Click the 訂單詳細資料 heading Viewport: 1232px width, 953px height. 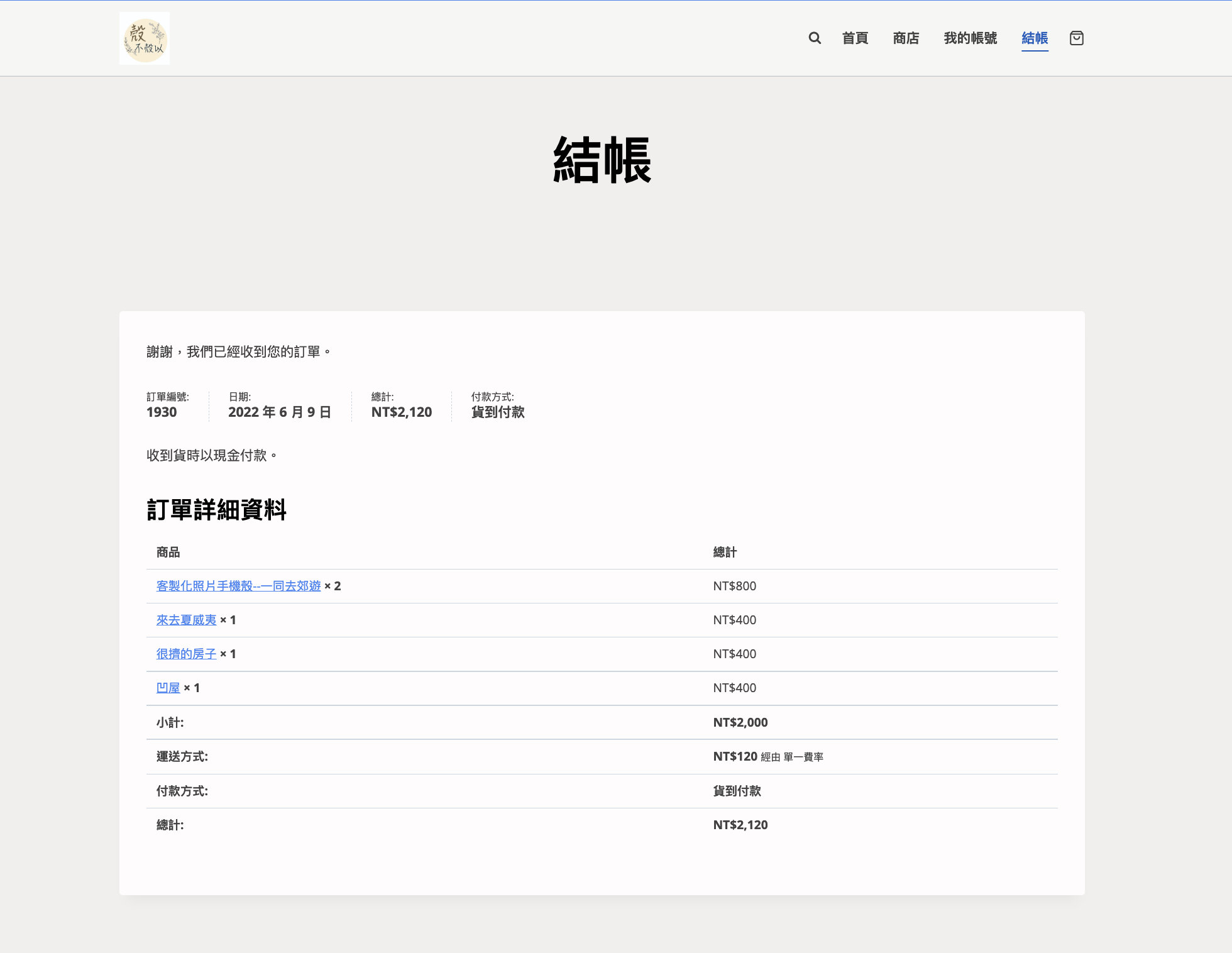point(216,509)
